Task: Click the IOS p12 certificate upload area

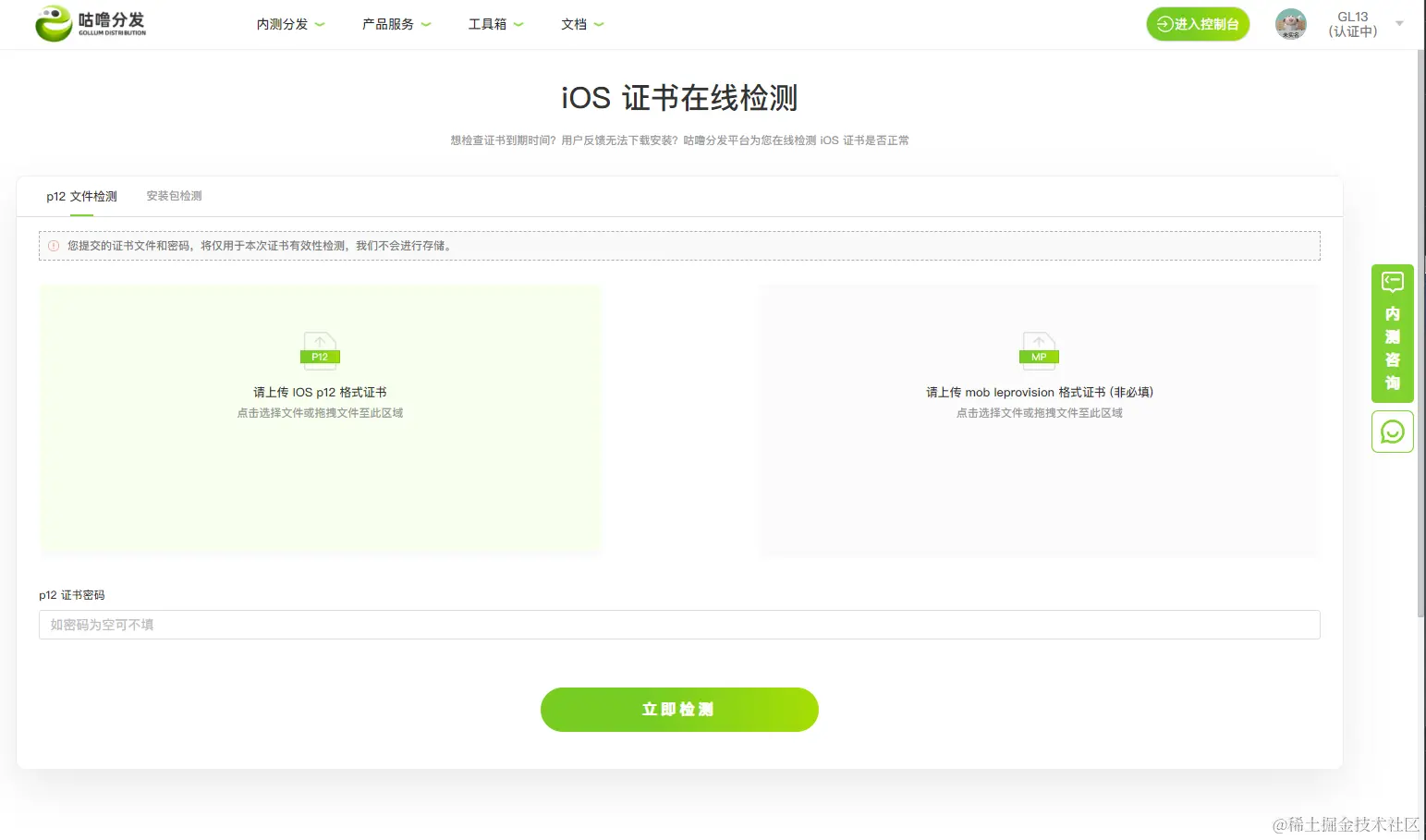Action: click(320, 420)
